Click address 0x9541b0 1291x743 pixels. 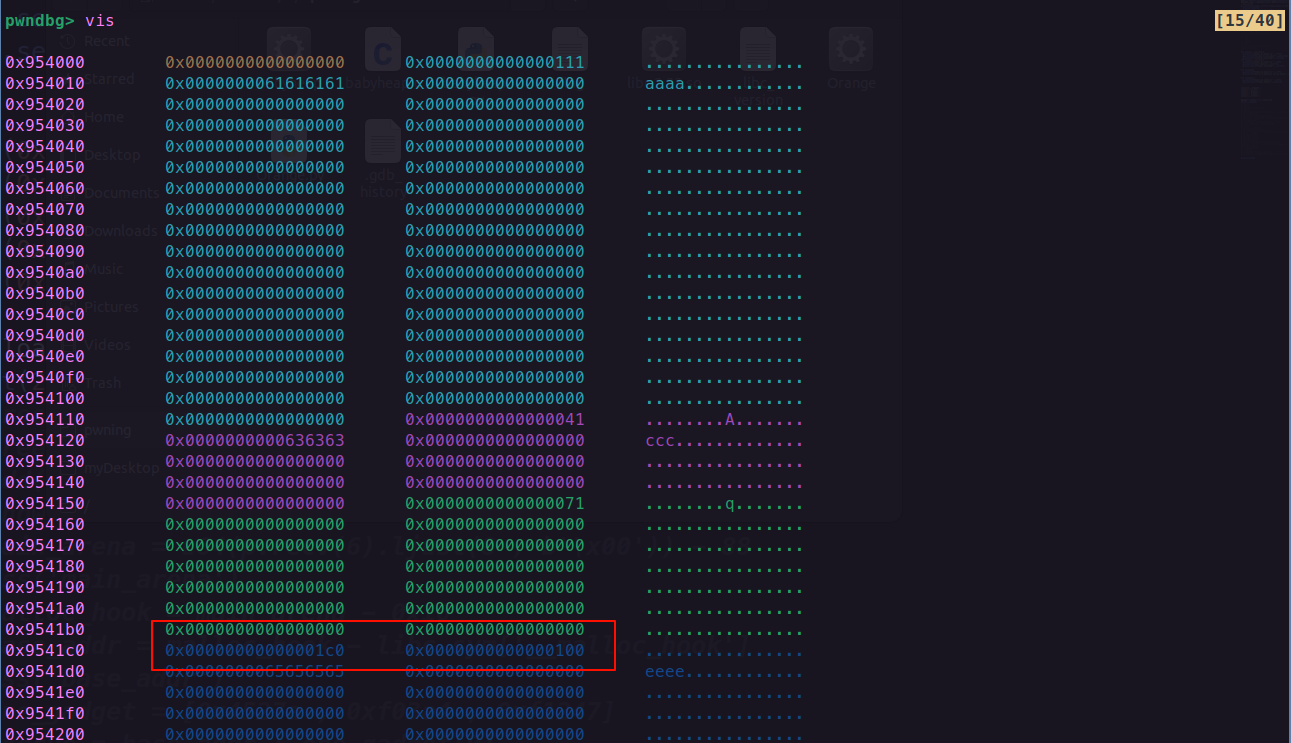tap(45, 629)
